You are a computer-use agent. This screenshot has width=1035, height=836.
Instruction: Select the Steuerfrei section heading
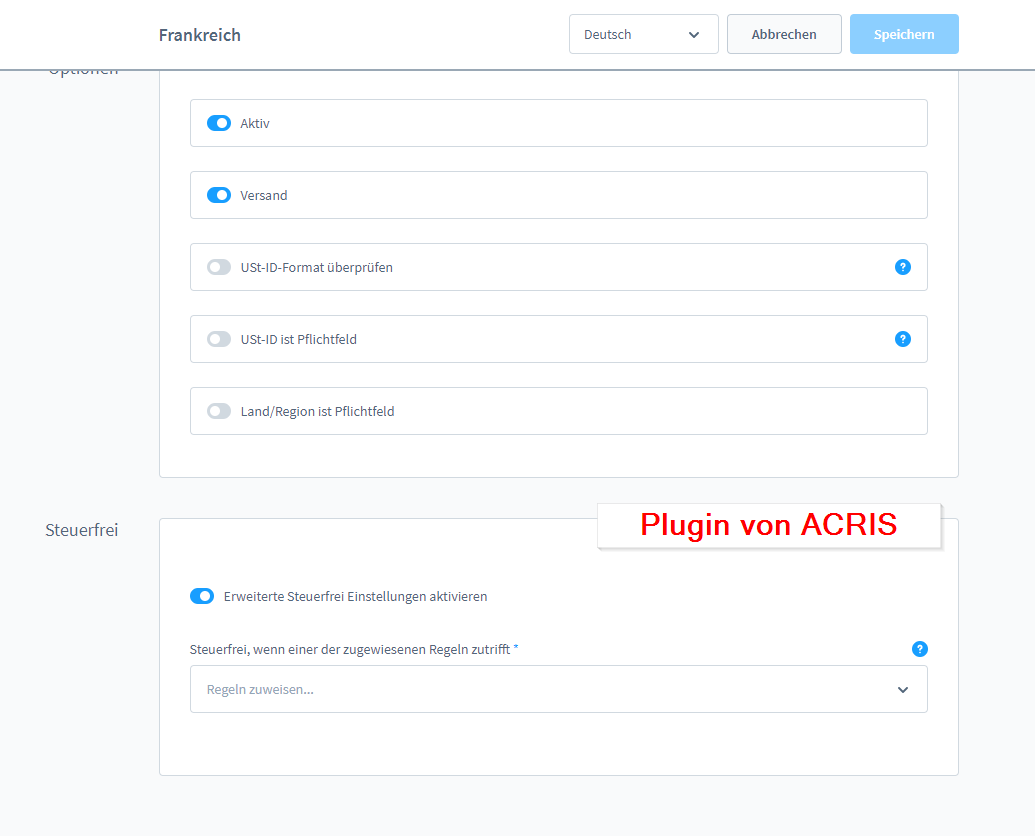82,530
